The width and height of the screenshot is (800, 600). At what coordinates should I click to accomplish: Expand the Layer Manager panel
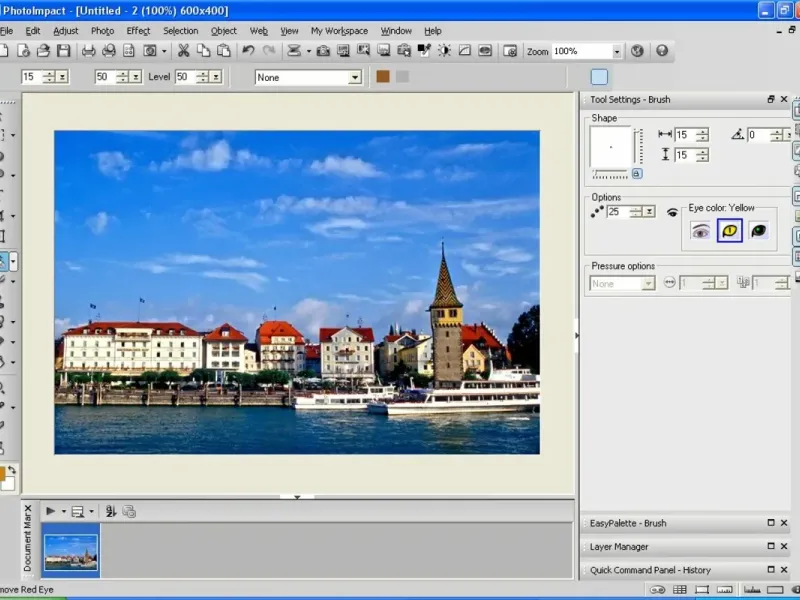771,547
